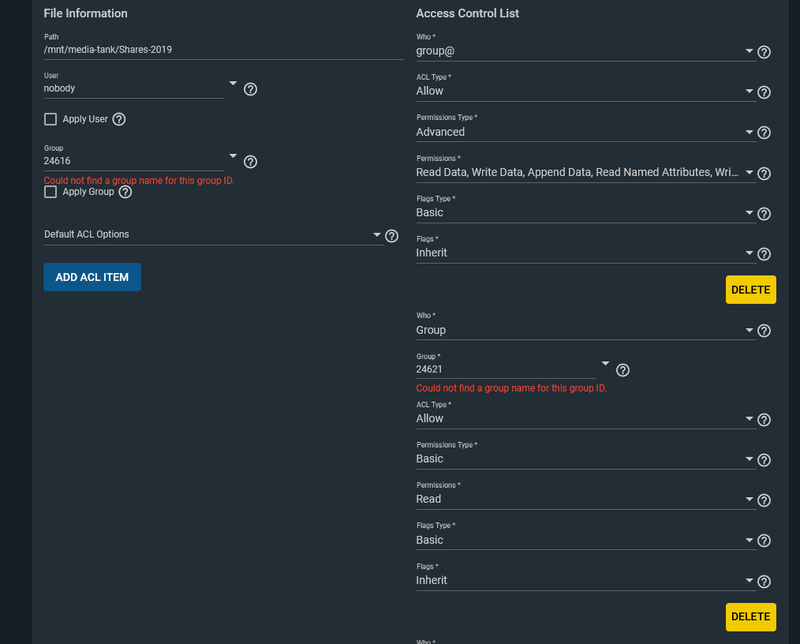The height and width of the screenshot is (644, 800).
Task: Delete the Group 24621 ACL entry
Action: [750, 617]
